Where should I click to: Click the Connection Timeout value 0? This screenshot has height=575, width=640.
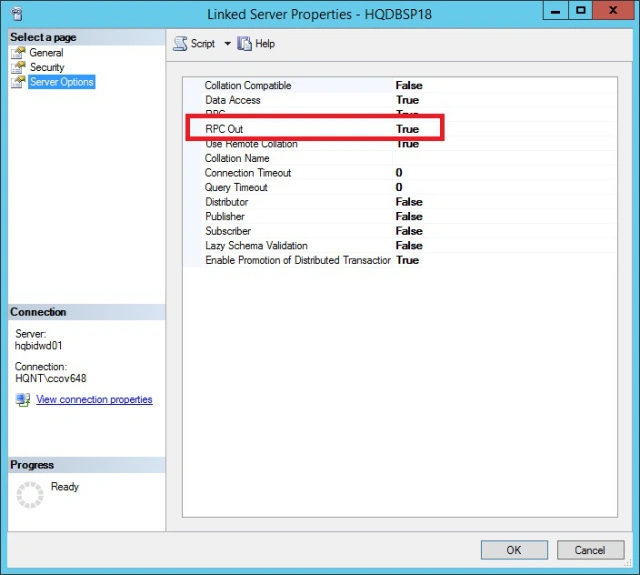[399, 173]
